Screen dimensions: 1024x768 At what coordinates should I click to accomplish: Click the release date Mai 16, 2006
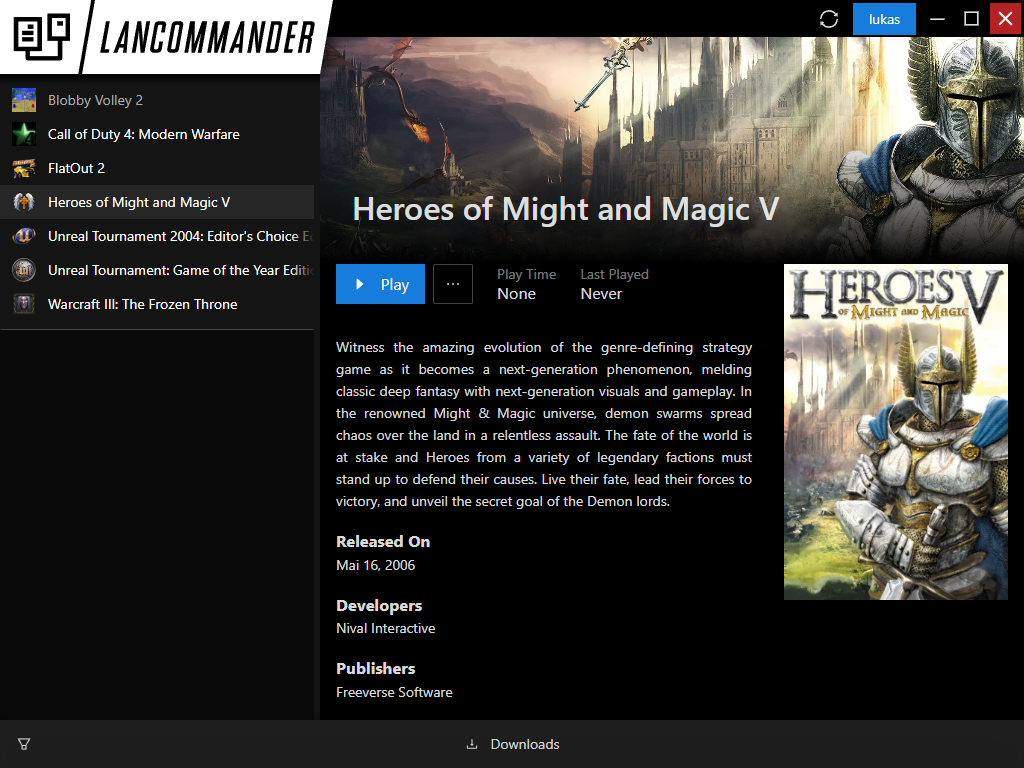376,565
